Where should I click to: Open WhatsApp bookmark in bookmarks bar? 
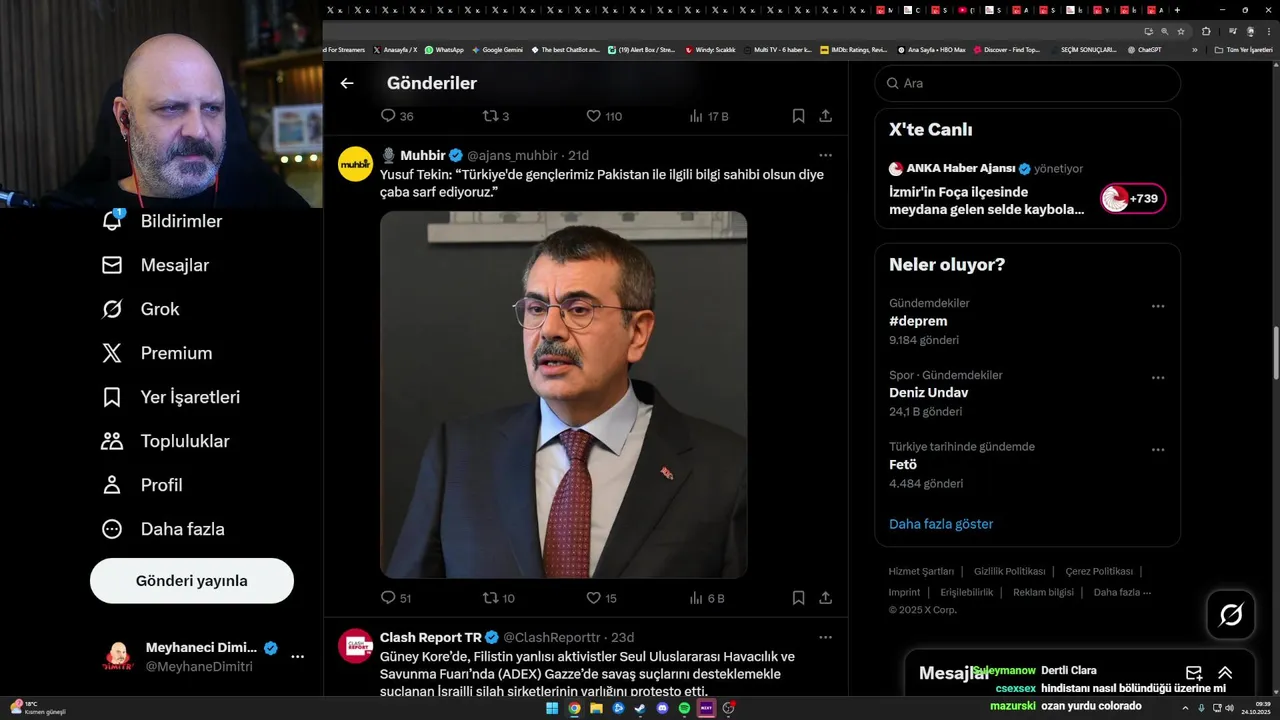click(444, 49)
